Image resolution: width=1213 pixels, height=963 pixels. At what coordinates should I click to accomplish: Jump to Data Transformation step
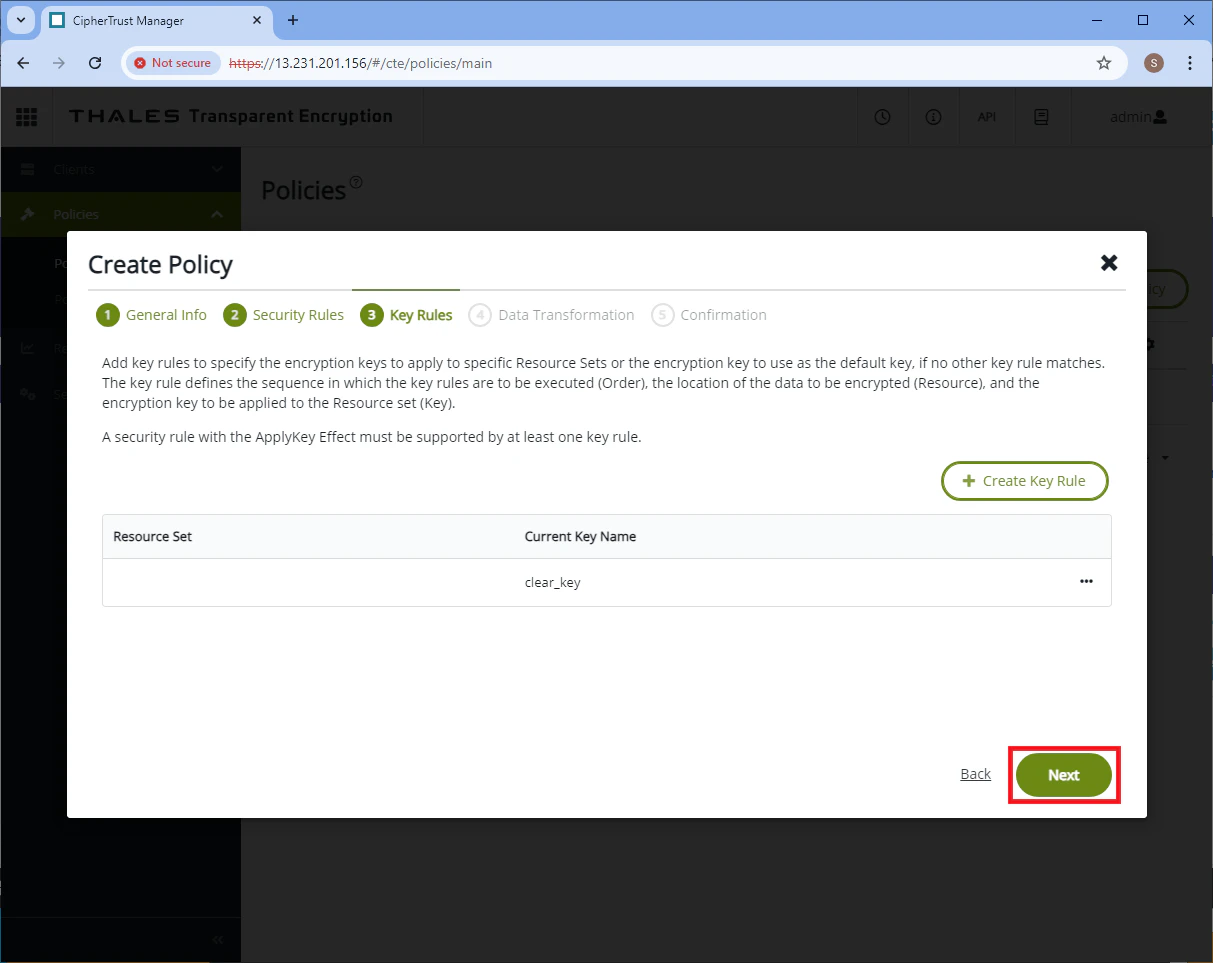pos(551,315)
